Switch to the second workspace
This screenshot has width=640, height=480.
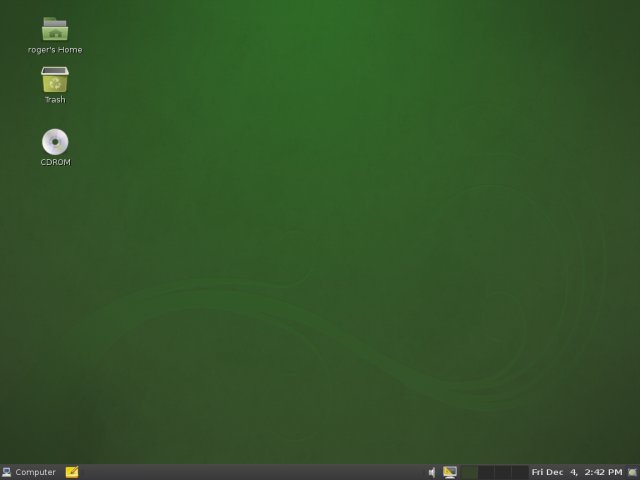tap(486, 473)
